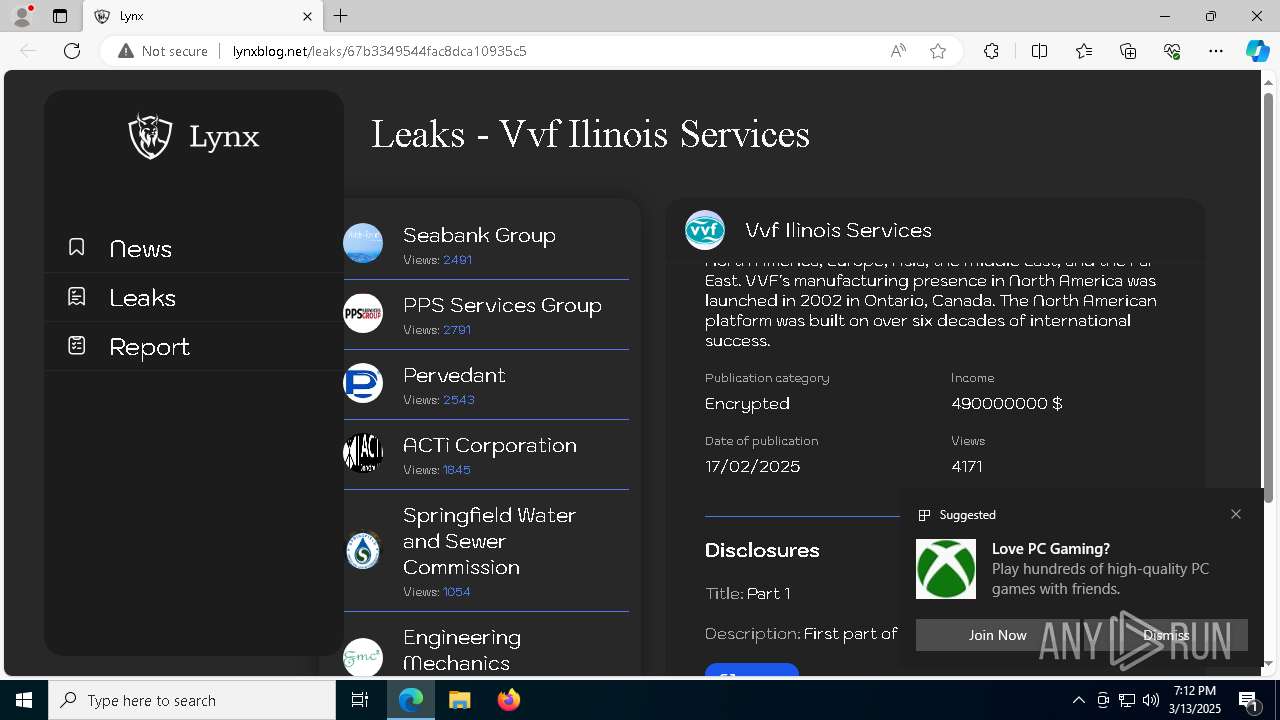Open the Read aloud feature
This screenshot has height=720, width=1280.
(898, 51)
